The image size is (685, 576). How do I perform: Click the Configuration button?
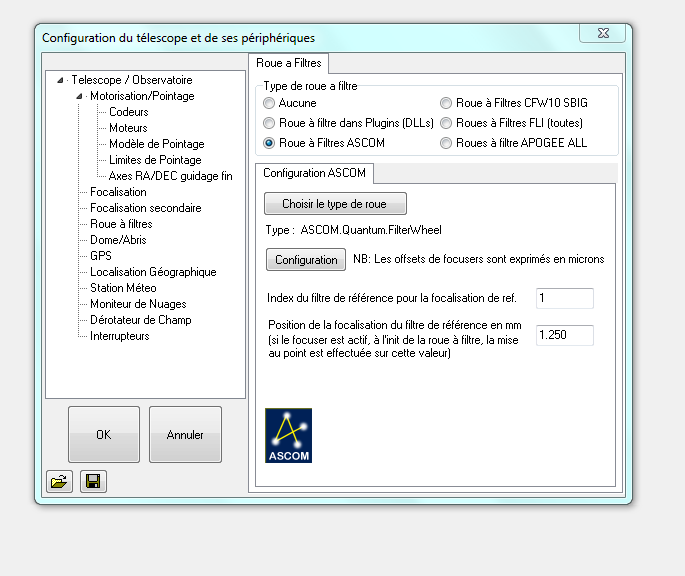pyautogui.click(x=306, y=260)
